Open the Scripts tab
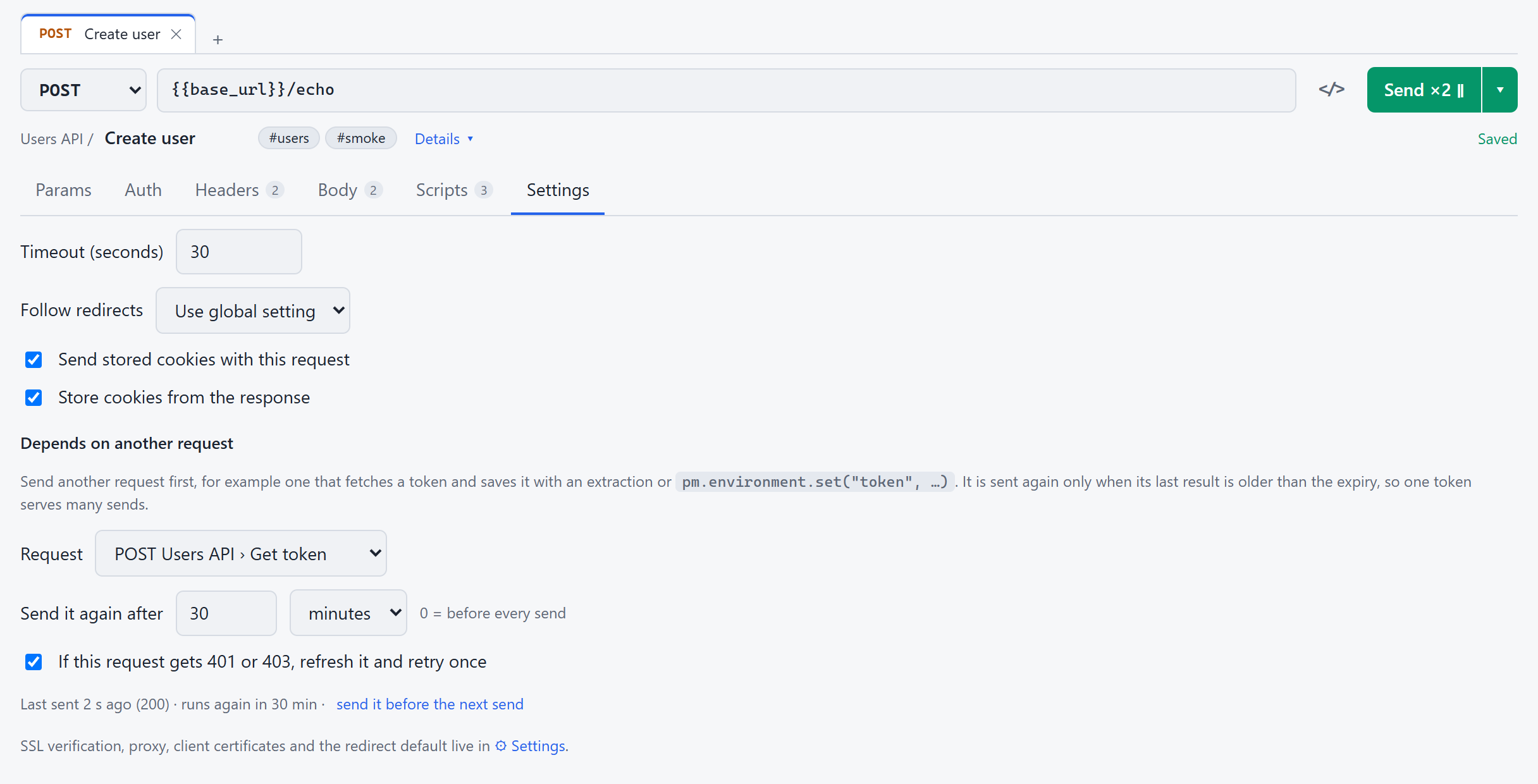Screen dimensions: 1538x784 pyautogui.click(x=454, y=190)
